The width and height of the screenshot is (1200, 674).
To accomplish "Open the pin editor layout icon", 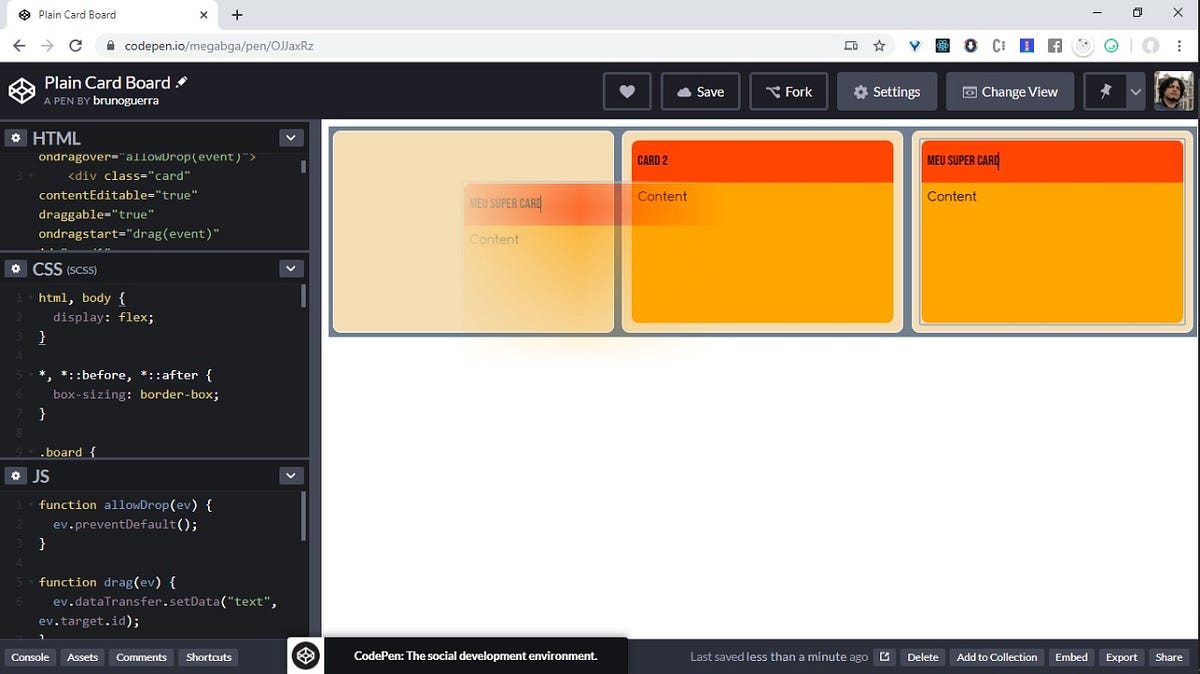I will click(x=1105, y=91).
